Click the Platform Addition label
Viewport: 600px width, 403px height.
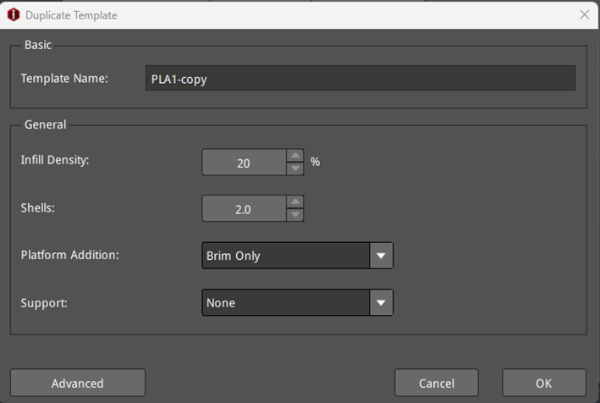click(x=70, y=255)
